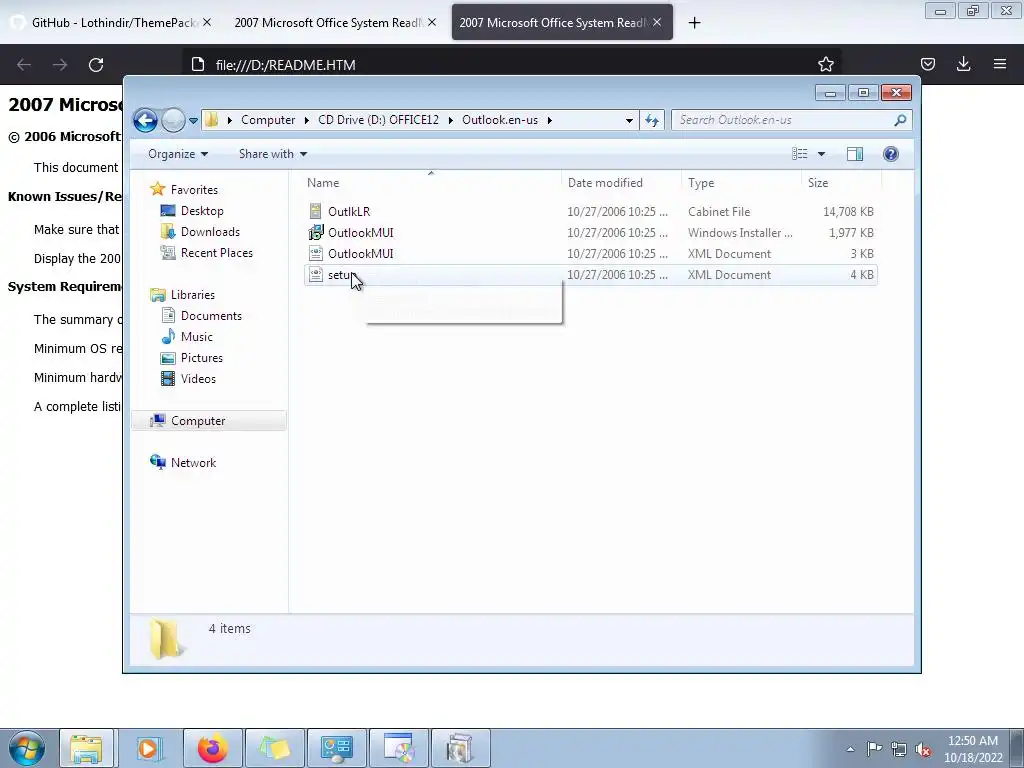This screenshot has width=1024, height=768.
Task: Click the 14,708 KB size cell
Action: click(848, 212)
